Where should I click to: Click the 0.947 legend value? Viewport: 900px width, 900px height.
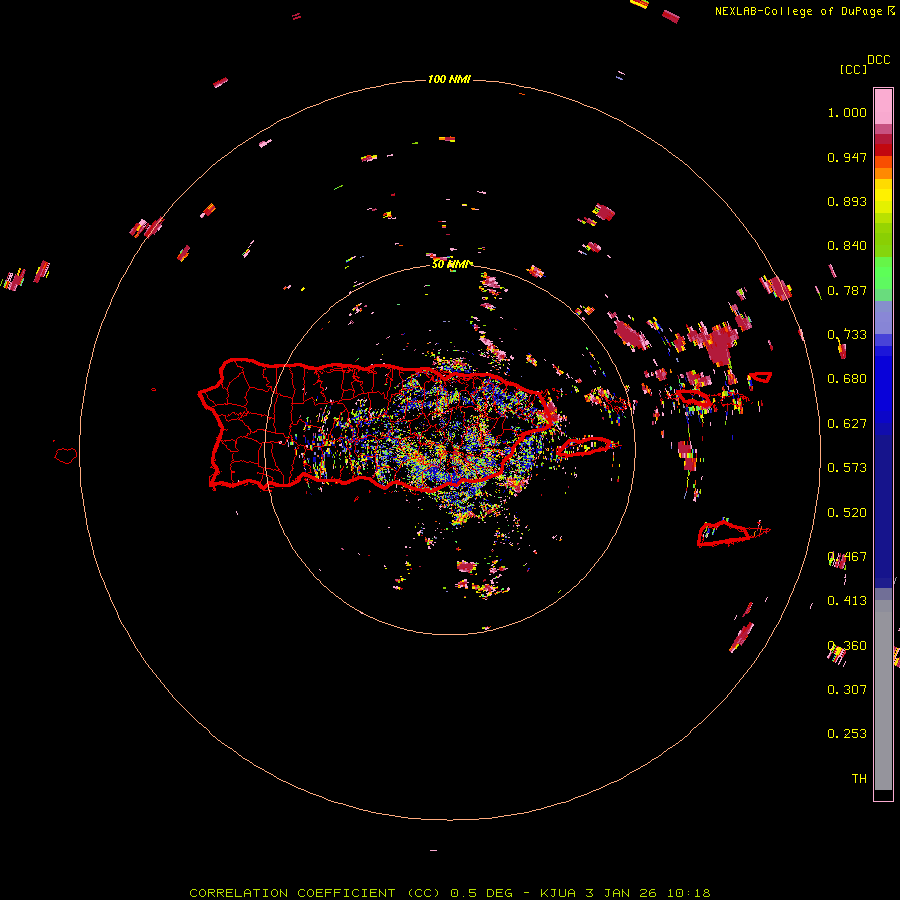847,157
